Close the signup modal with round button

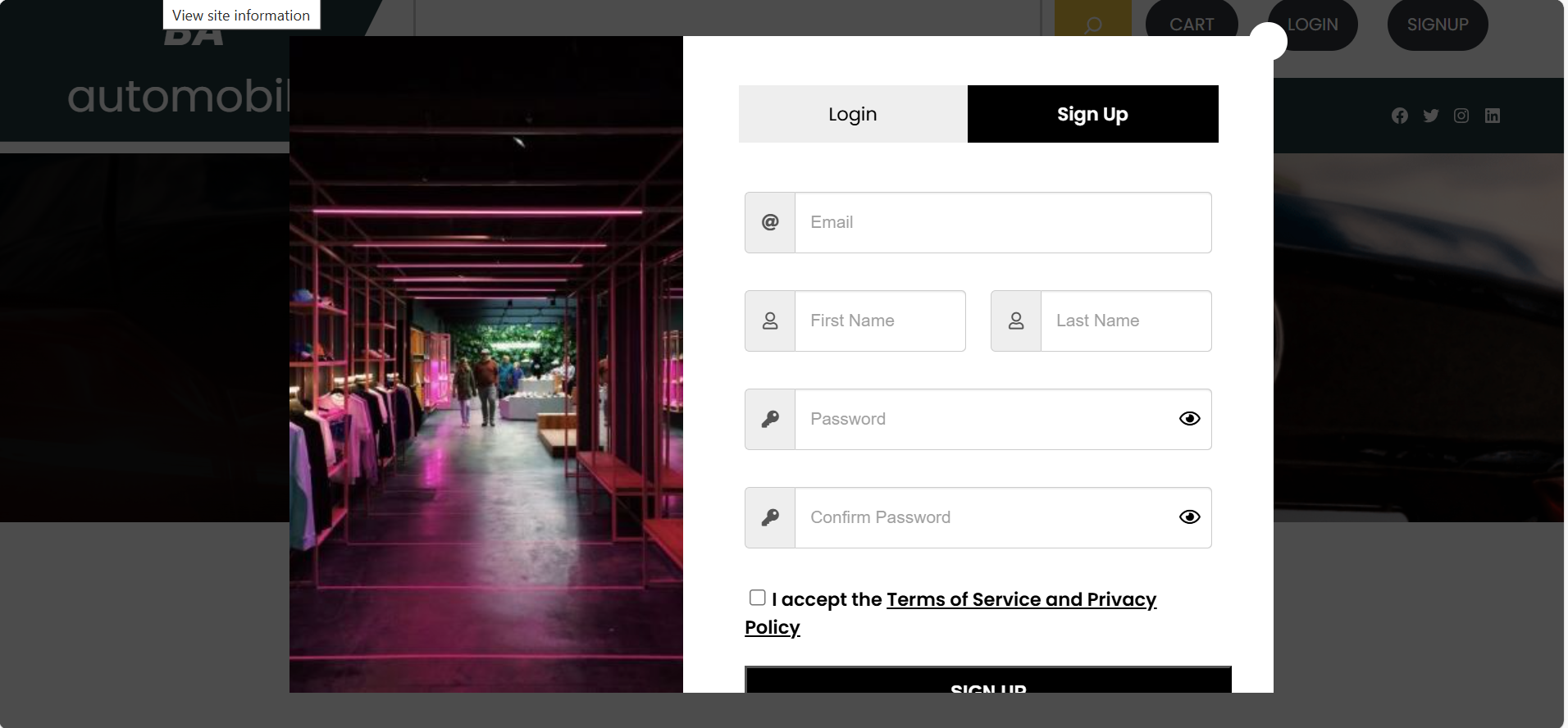(x=1268, y=41)
